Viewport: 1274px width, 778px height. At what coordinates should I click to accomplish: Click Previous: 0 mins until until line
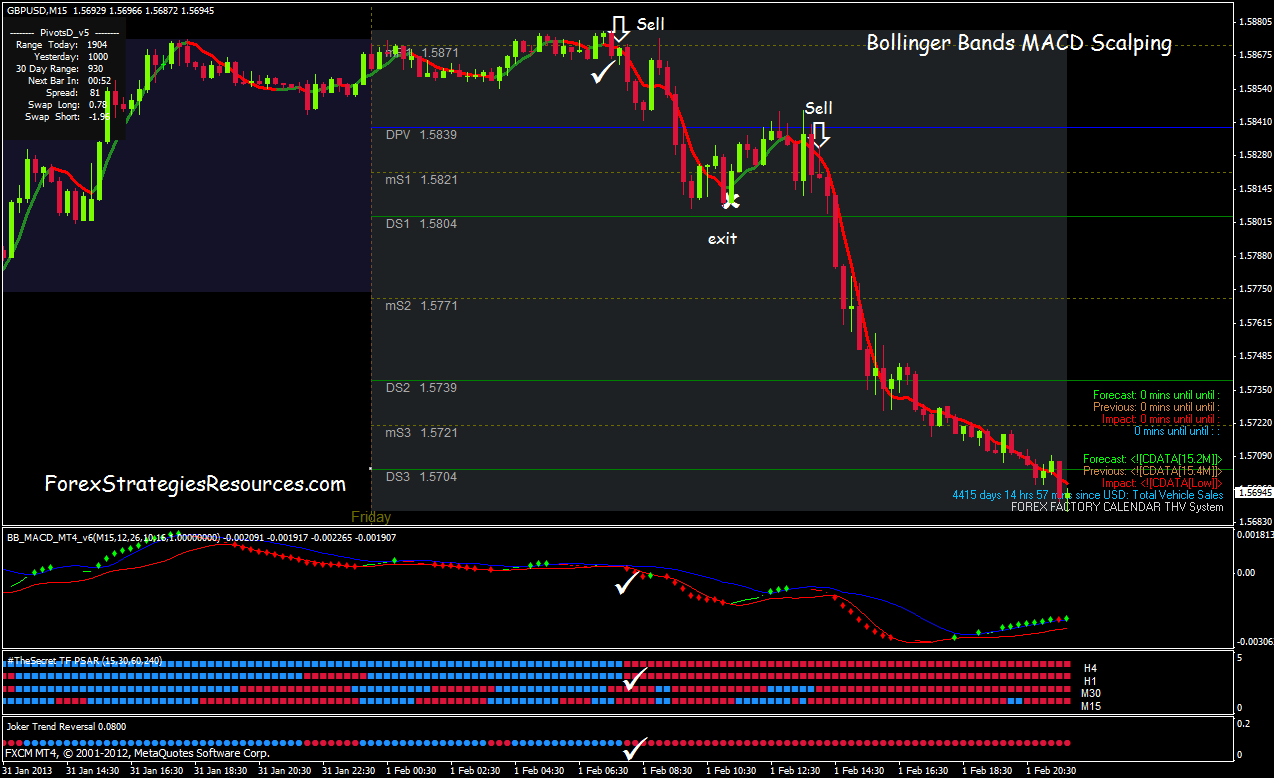pos(1156,407)
